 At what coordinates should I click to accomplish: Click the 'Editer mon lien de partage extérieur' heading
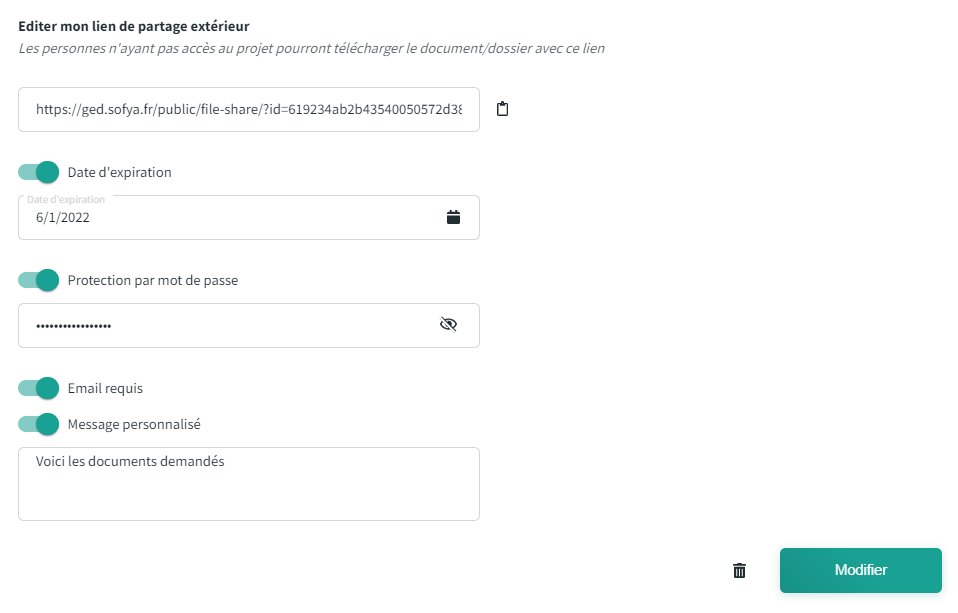tap(133, 25)
